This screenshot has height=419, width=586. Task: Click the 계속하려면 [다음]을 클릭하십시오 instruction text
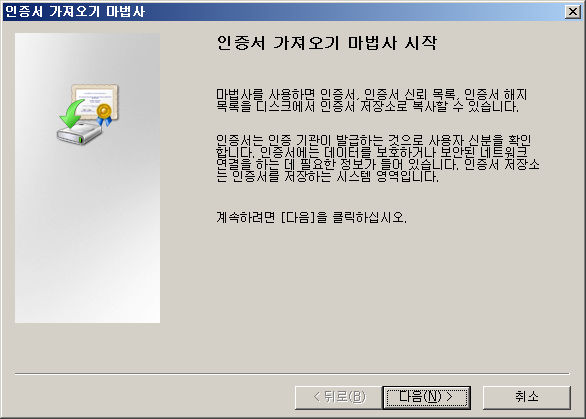[311, 217]
